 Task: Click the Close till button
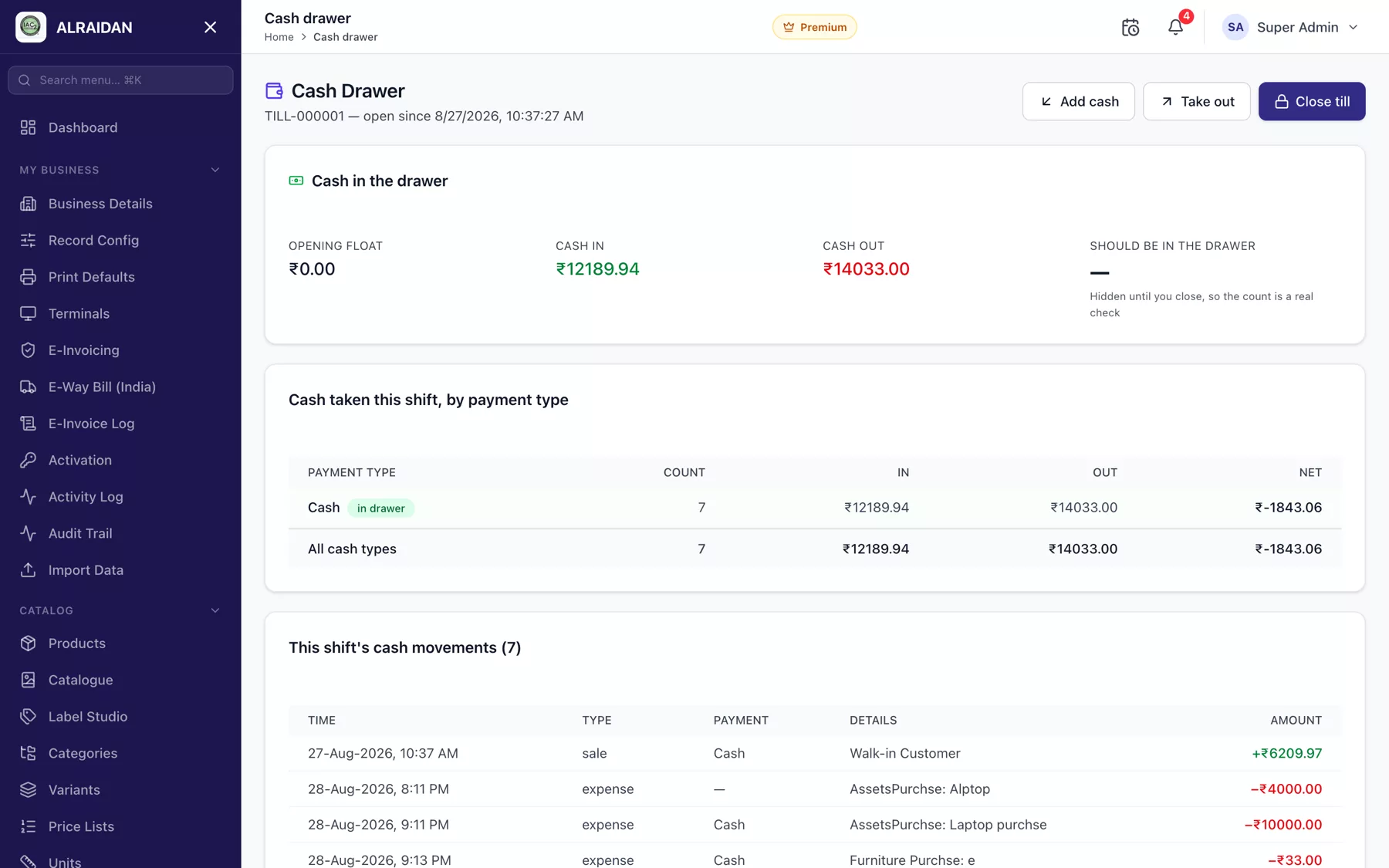(1312, 101)
